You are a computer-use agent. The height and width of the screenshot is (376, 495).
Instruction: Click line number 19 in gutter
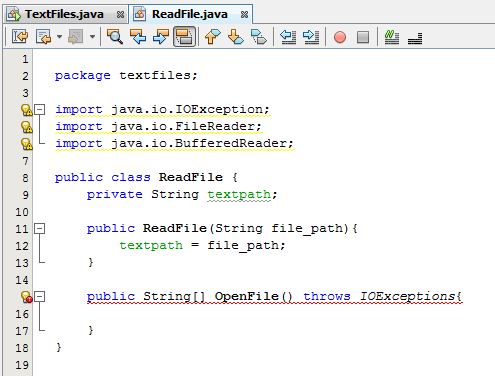[22, 365]
